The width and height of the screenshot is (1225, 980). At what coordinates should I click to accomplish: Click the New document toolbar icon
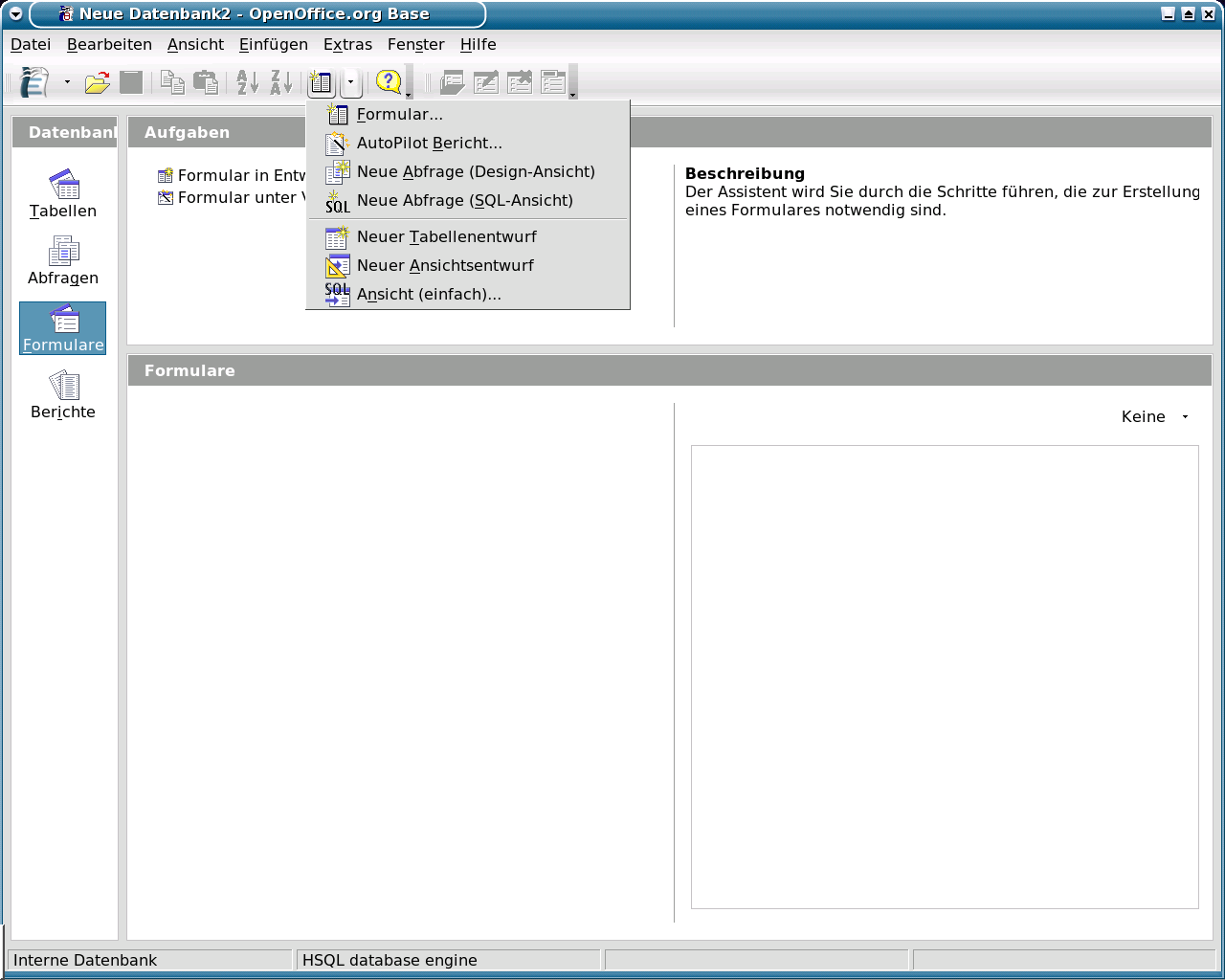click(35, 82)
